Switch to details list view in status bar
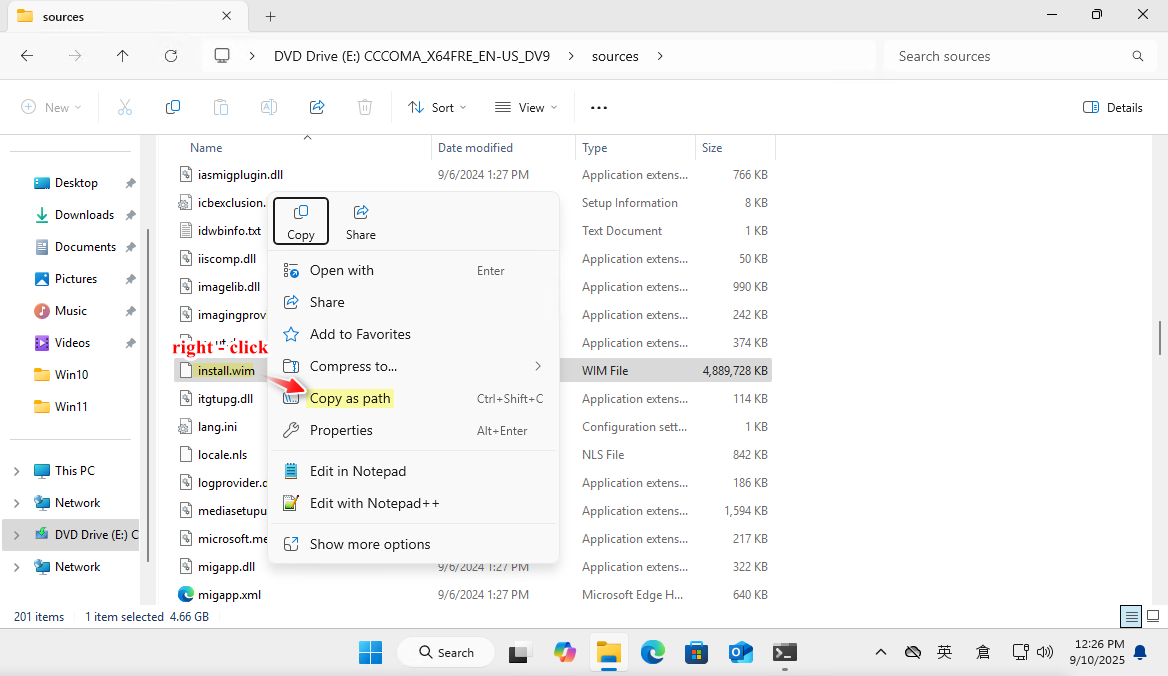This screenshot has height=676, width=1168. click(x=1131, y=616)
